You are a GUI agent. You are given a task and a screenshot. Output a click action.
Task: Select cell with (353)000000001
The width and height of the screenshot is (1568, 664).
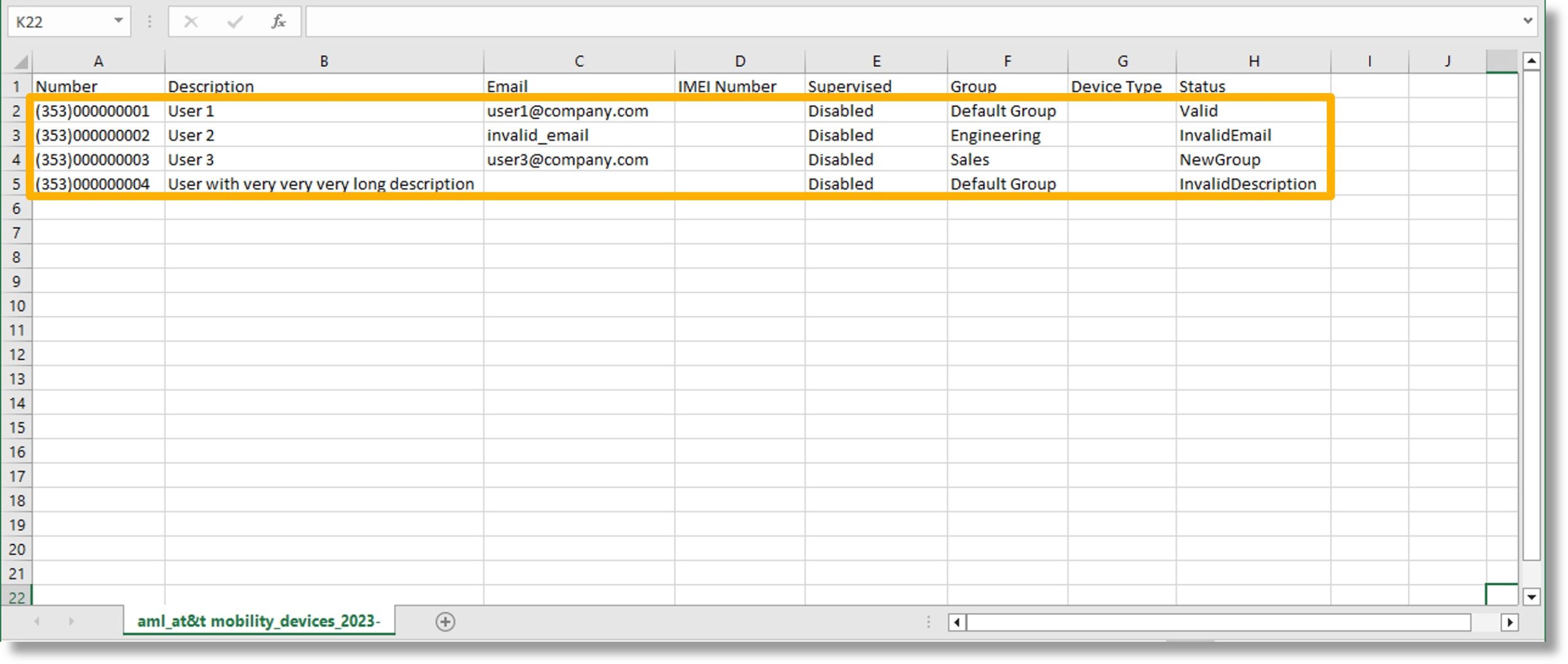99,111
